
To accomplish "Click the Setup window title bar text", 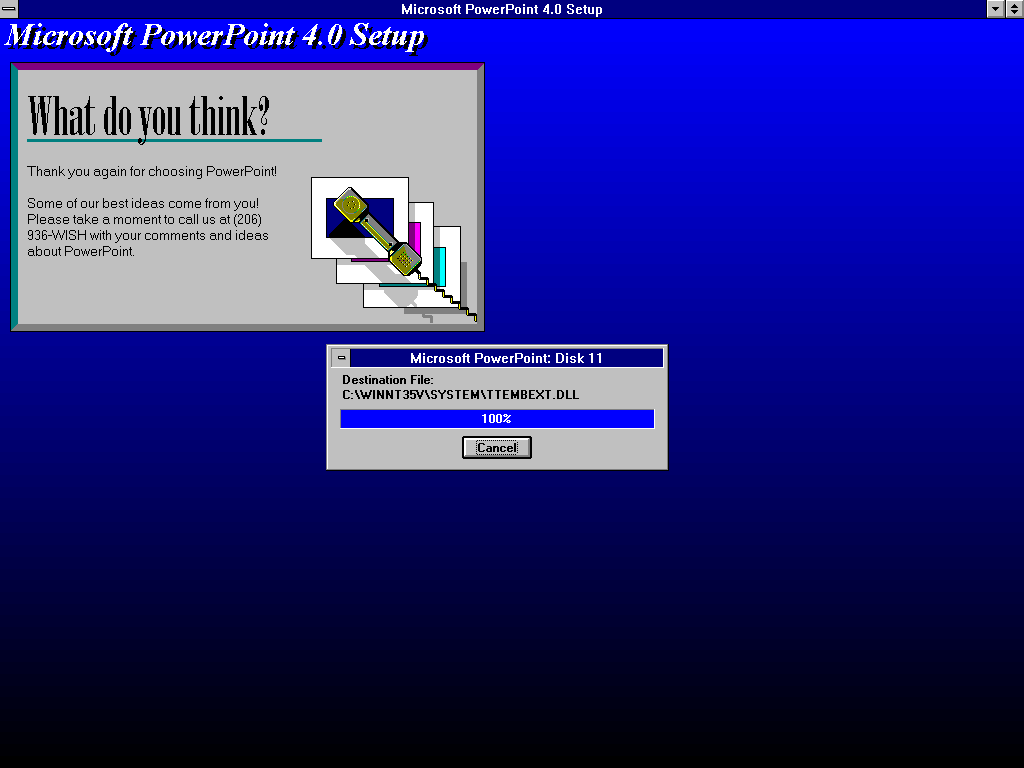I will click(x=502, y=9).
